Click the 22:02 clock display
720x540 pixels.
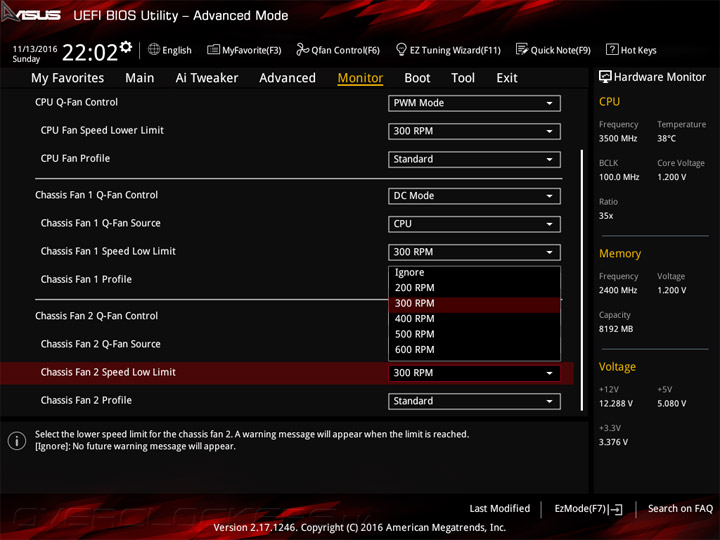[x=90, y=52]
